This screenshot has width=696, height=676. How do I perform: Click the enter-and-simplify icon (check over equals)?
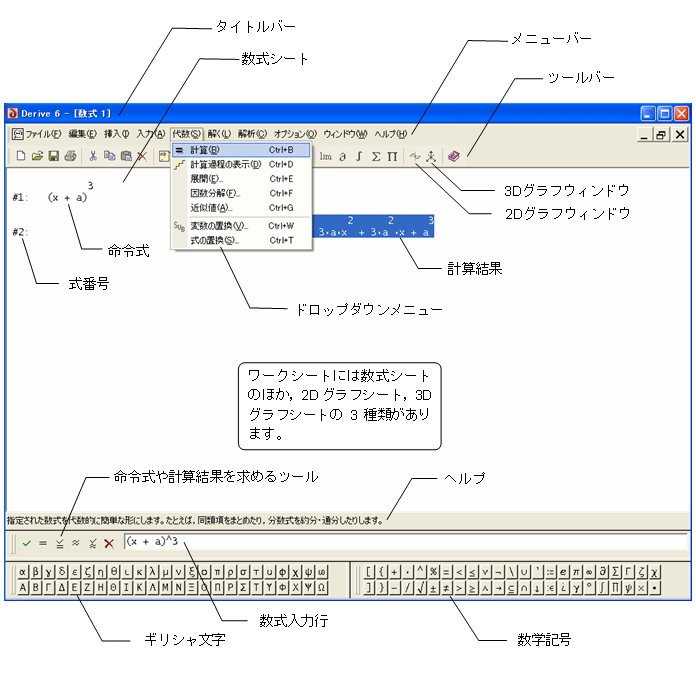[59, 543]
